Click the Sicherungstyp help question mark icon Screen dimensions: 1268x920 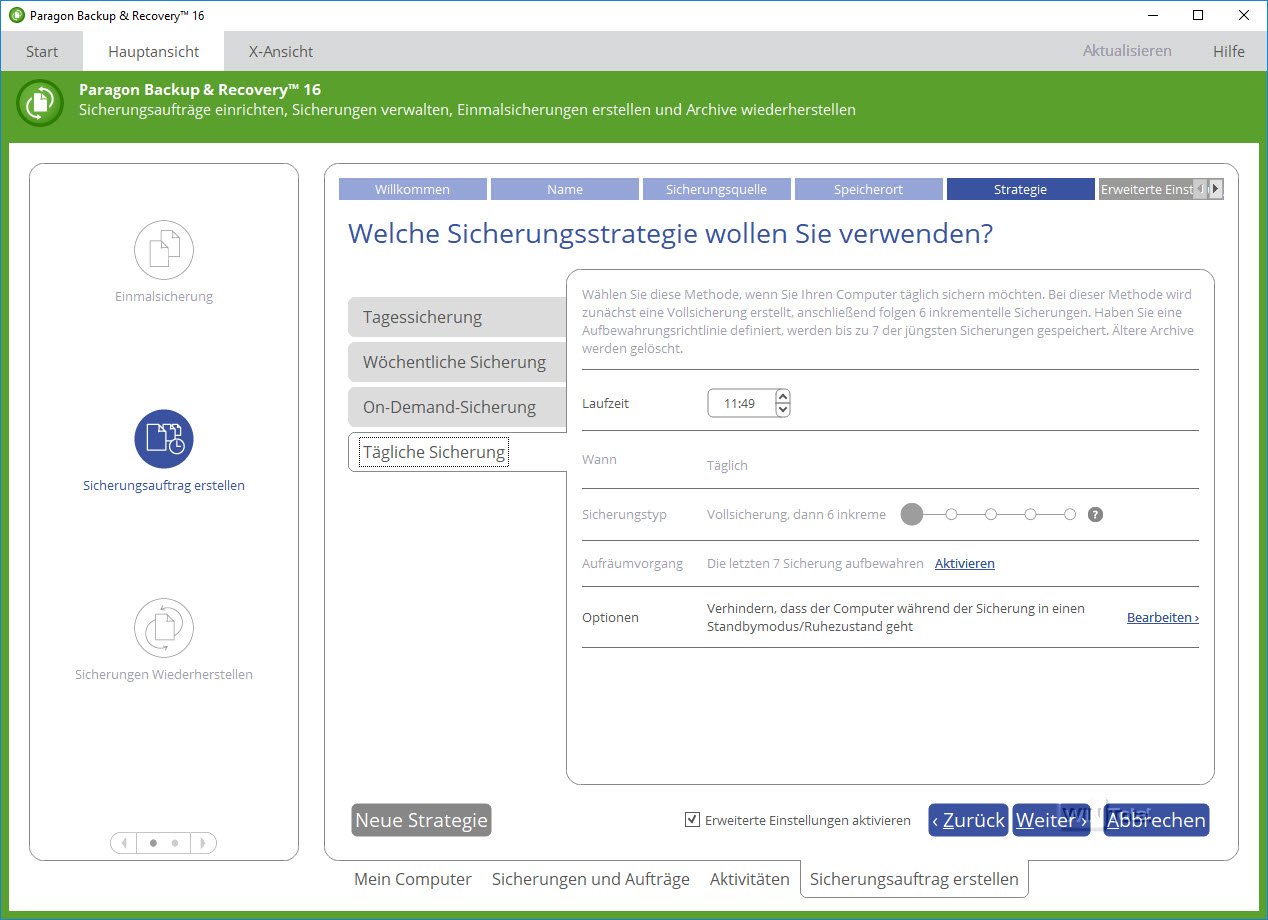point(1095,515)
